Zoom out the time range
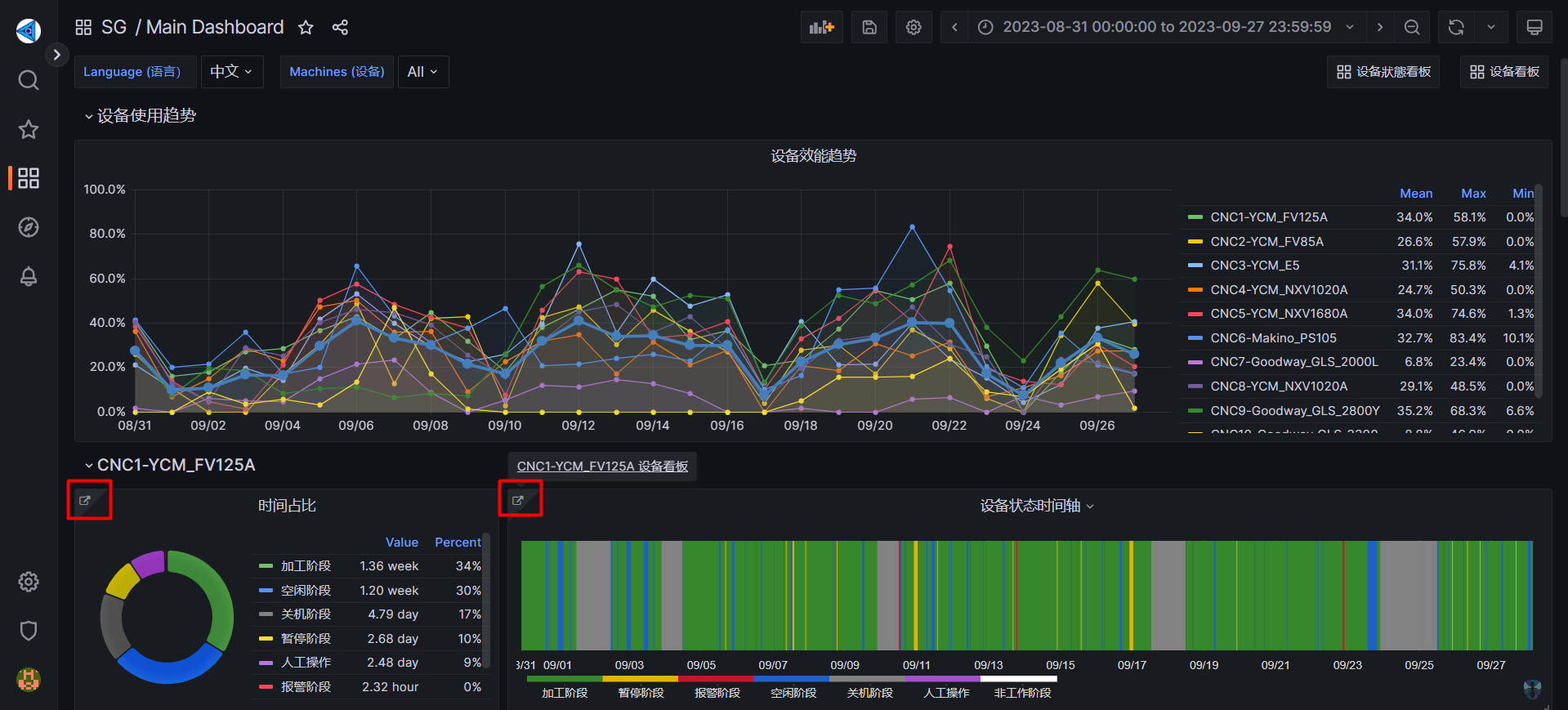 click(x=1411, y=27)
